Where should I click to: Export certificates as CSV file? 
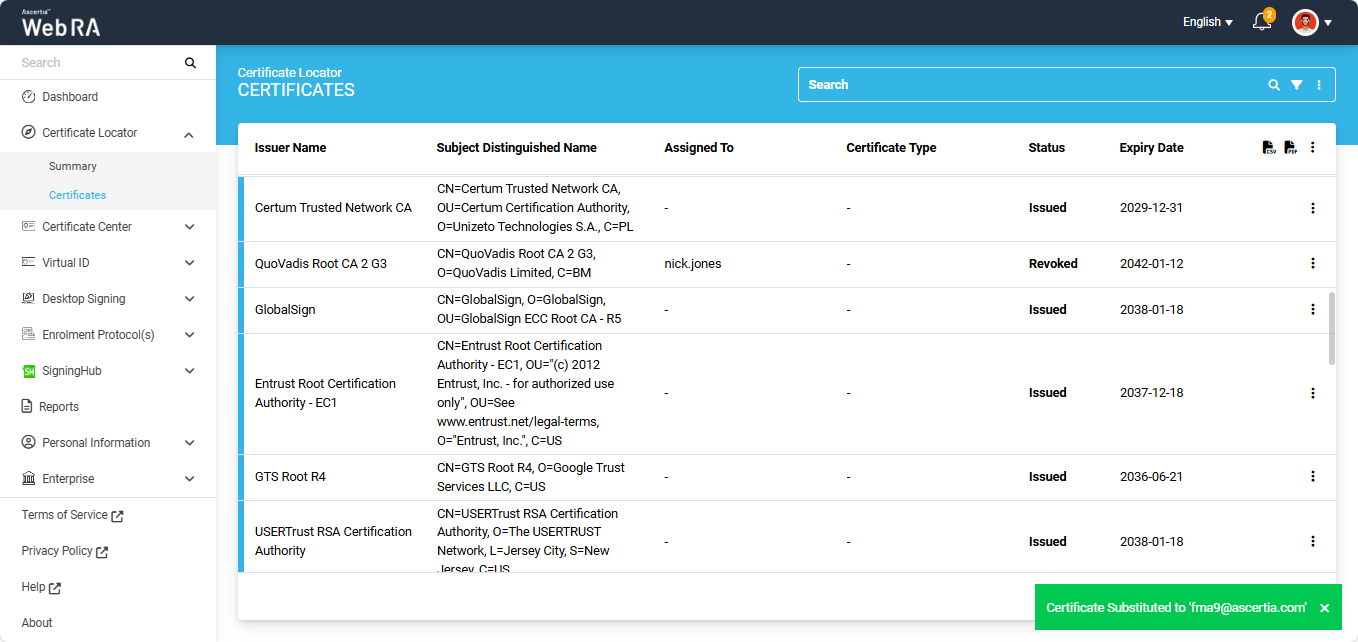[x=1269, y=148]
